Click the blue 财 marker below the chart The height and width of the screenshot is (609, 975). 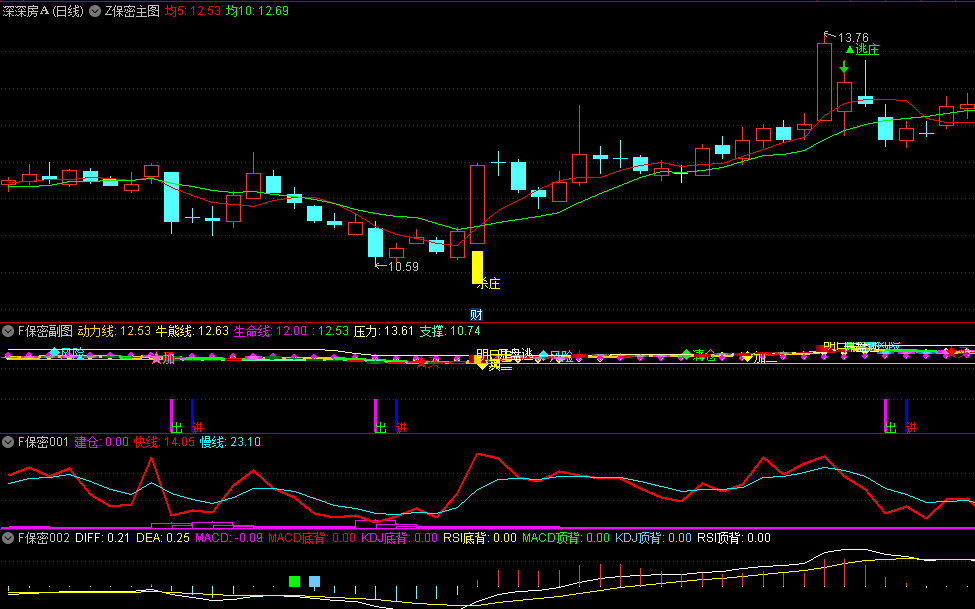point(476,315)
